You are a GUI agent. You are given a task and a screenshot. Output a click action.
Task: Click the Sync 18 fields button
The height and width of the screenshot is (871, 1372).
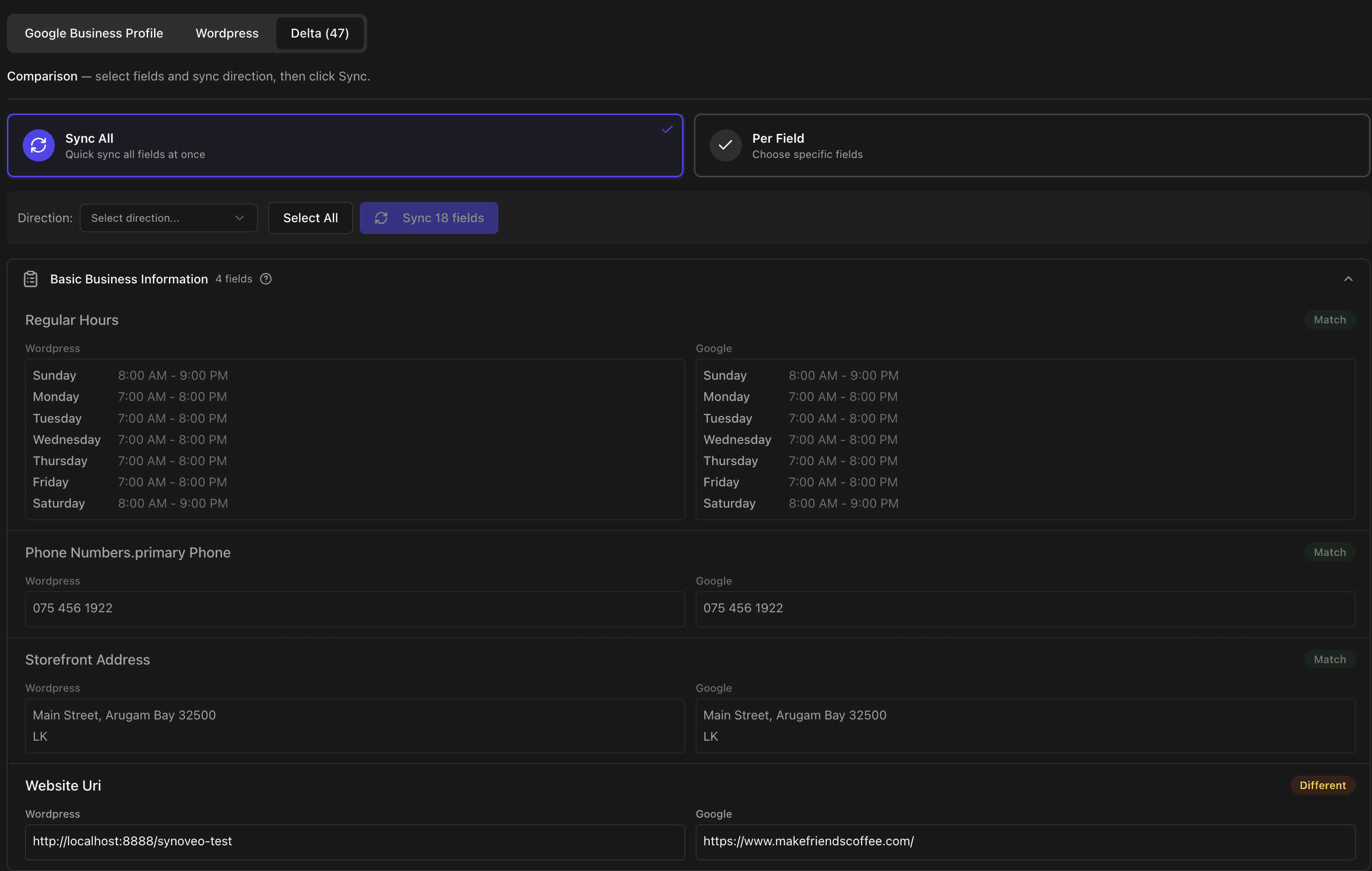(x=429, y=218)
